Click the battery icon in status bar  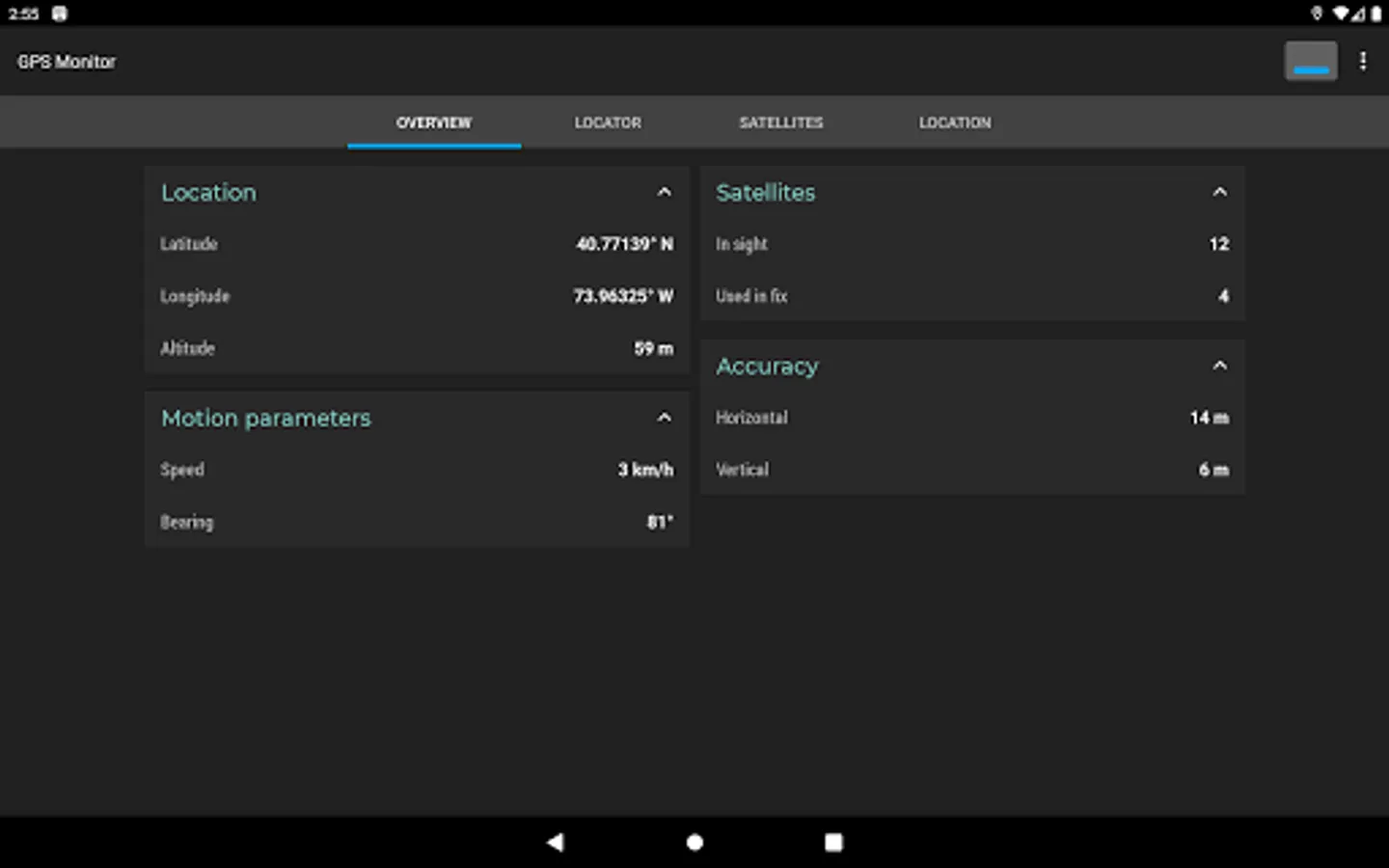[x=1375, y=14]
